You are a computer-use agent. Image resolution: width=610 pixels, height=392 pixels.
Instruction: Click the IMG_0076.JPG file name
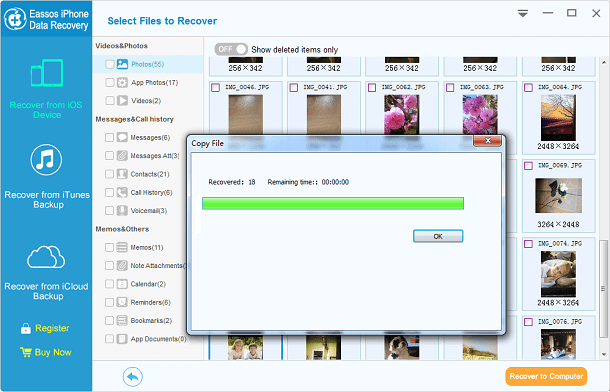[x=560, y=322]
